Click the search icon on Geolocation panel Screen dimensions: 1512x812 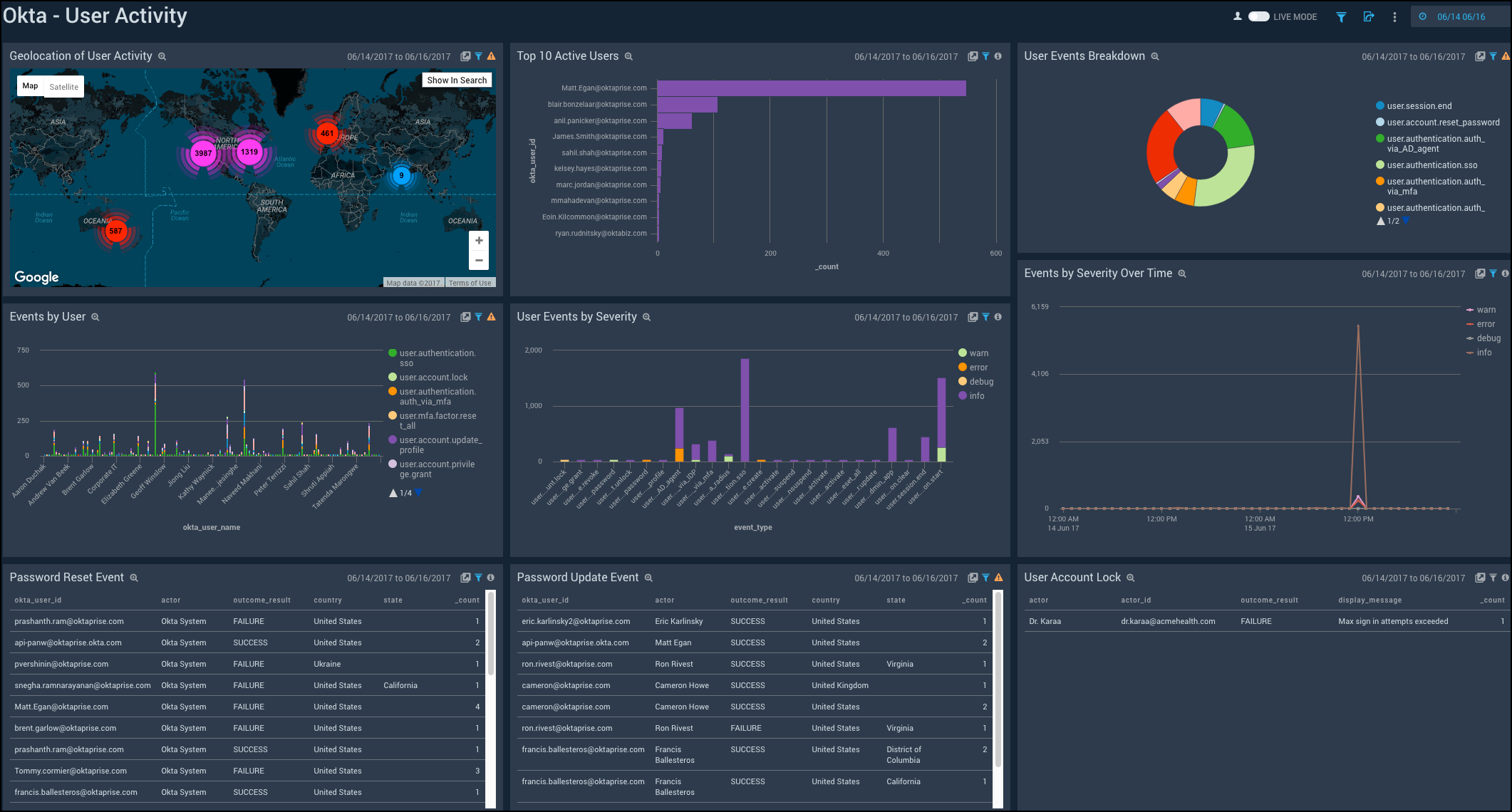(164, 56)
